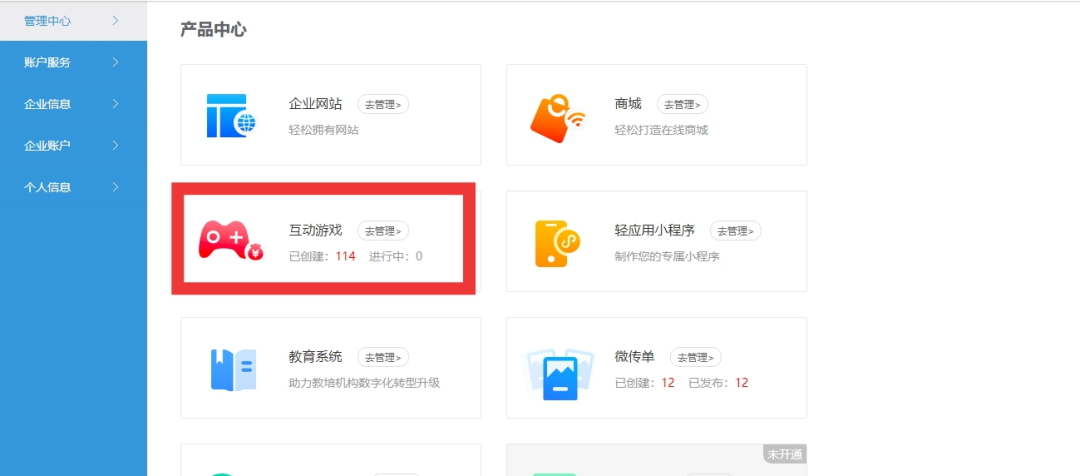This screenshot has height=476, width=1080.
Task: Click the 未开通 badge on bottom card
Action: [x=783, y=455]
